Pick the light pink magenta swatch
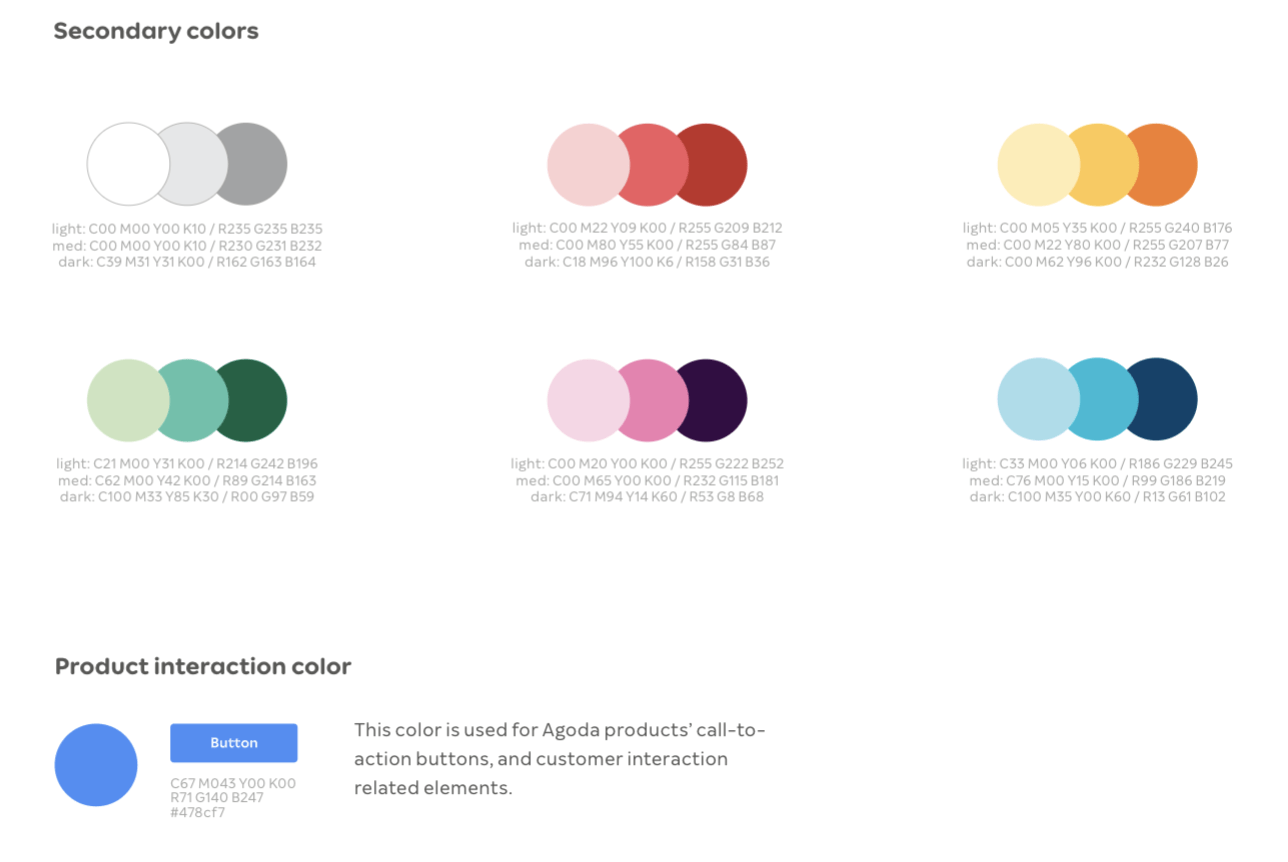 click(588, 400)
